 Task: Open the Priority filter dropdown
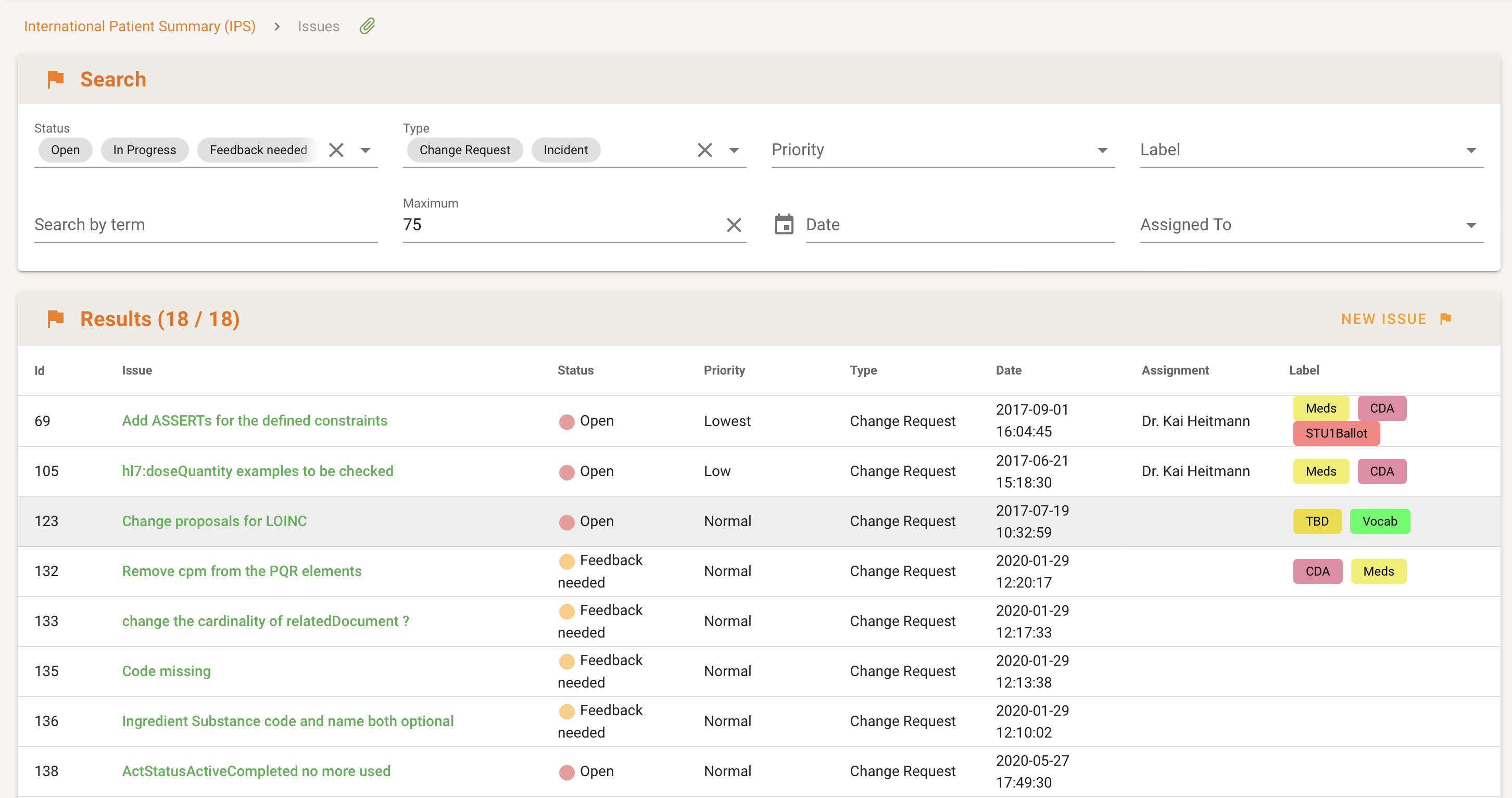pyautogui.click(x=1102, y=151)
